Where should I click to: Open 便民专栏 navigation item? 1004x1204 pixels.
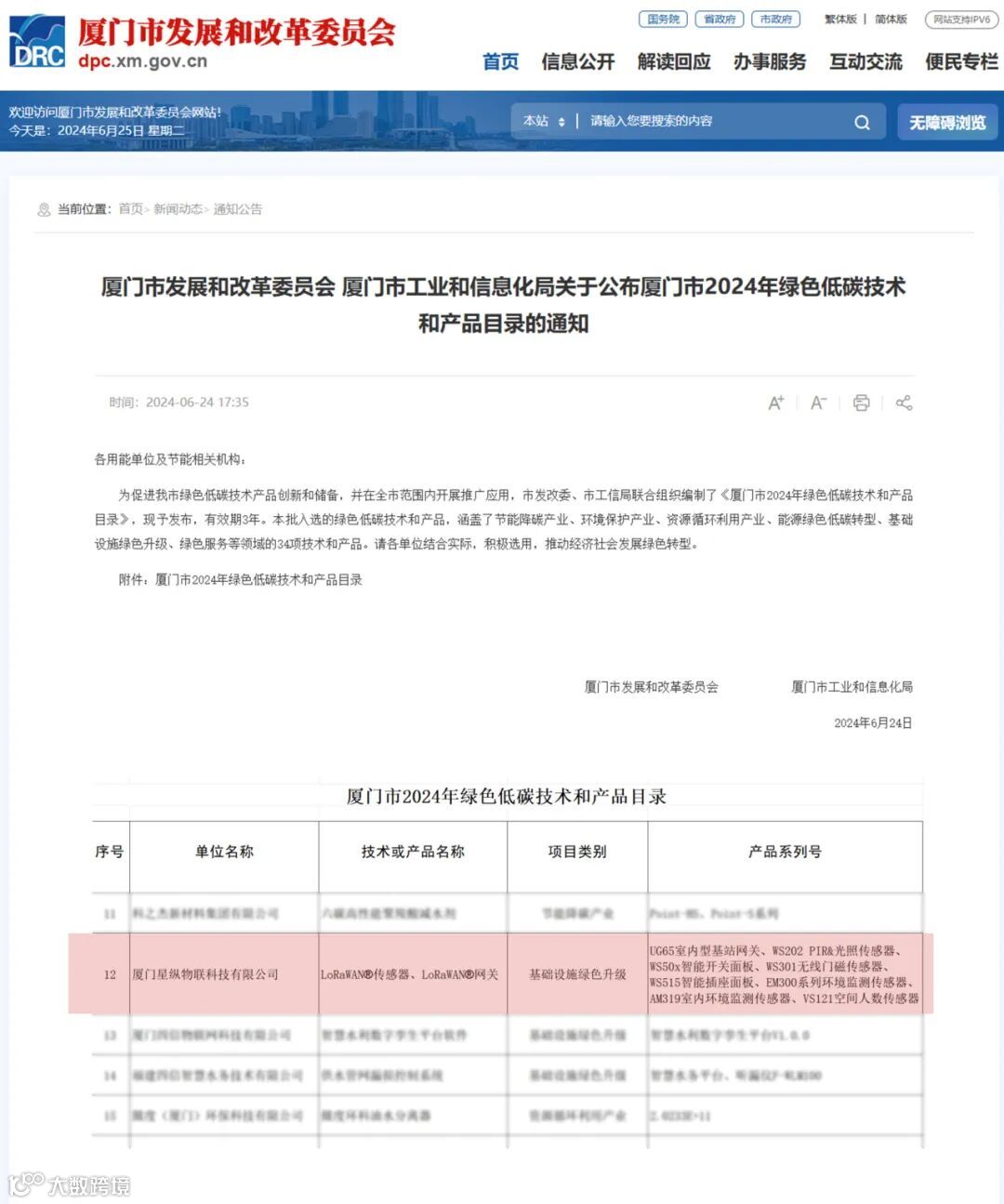tap(961, 61)
